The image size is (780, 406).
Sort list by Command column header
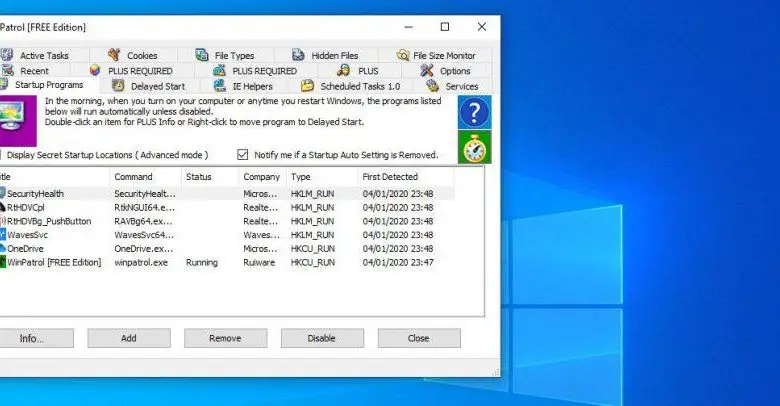[145, 177]
